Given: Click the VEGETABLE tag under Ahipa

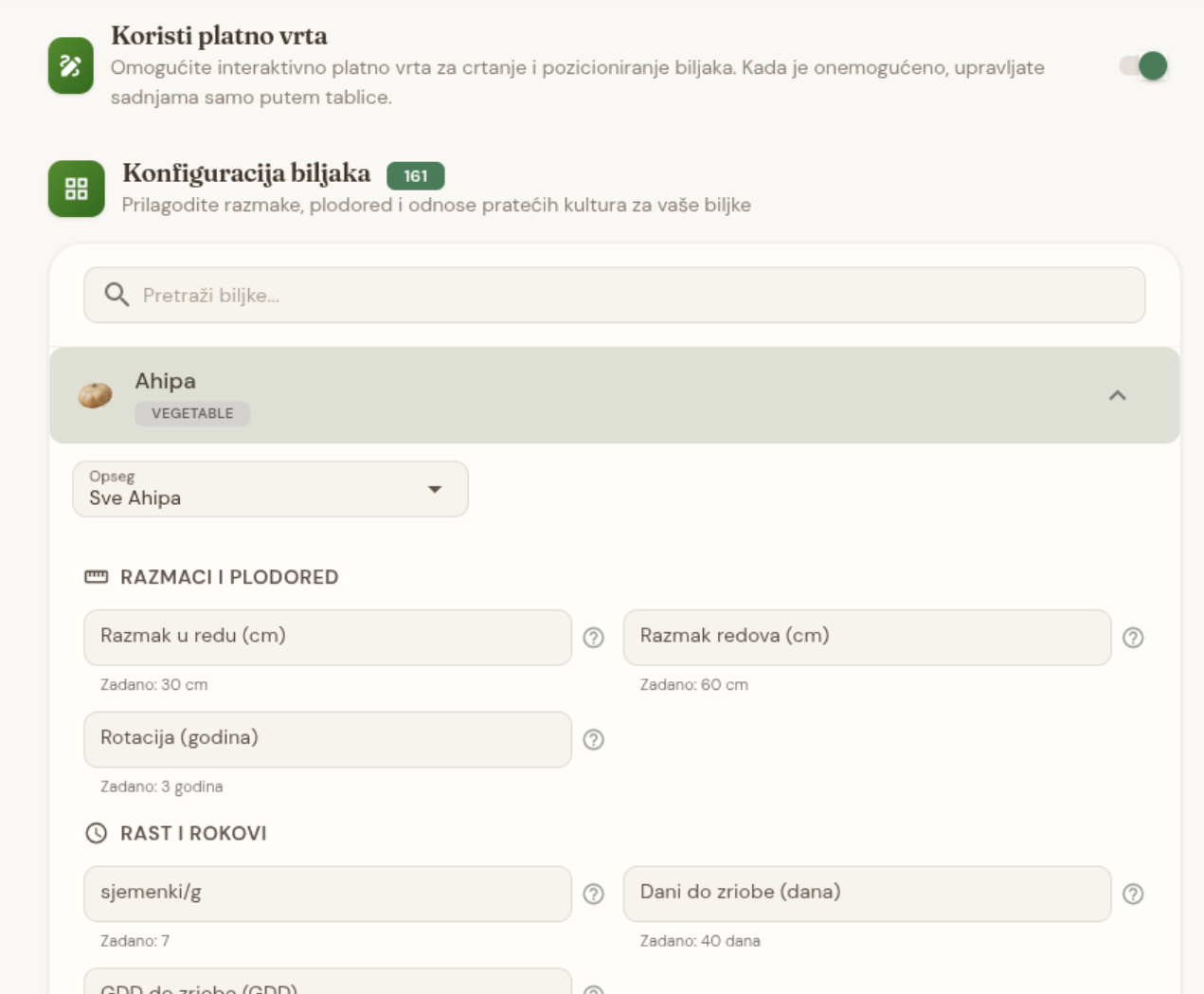Looking at the screenshot, I should (192, 413).
